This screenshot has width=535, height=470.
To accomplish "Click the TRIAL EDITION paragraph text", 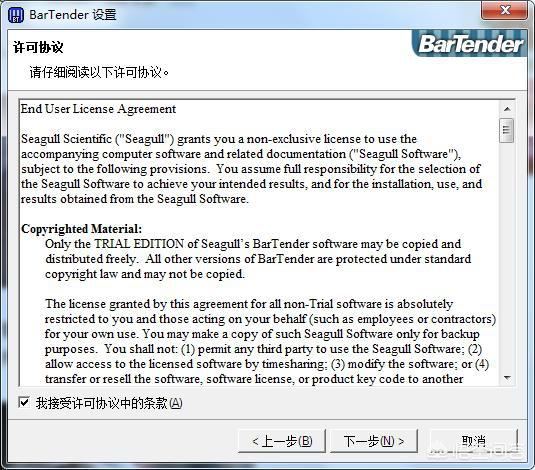I will 258,259.
